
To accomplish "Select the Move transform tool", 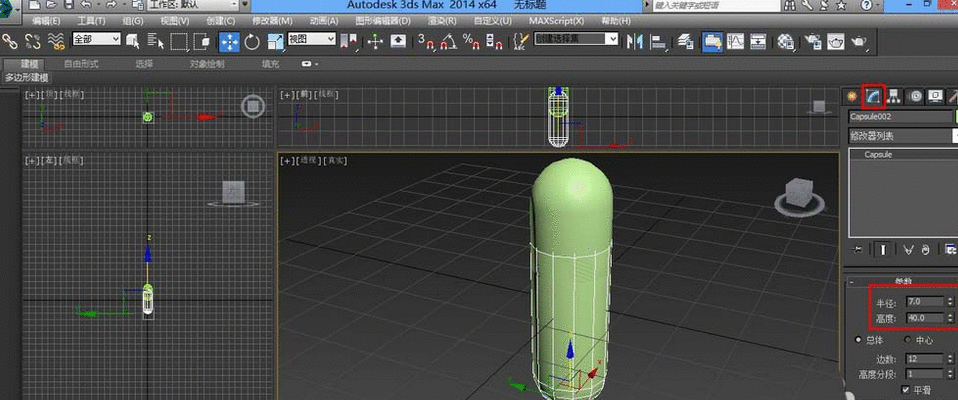I will point(229,42).
